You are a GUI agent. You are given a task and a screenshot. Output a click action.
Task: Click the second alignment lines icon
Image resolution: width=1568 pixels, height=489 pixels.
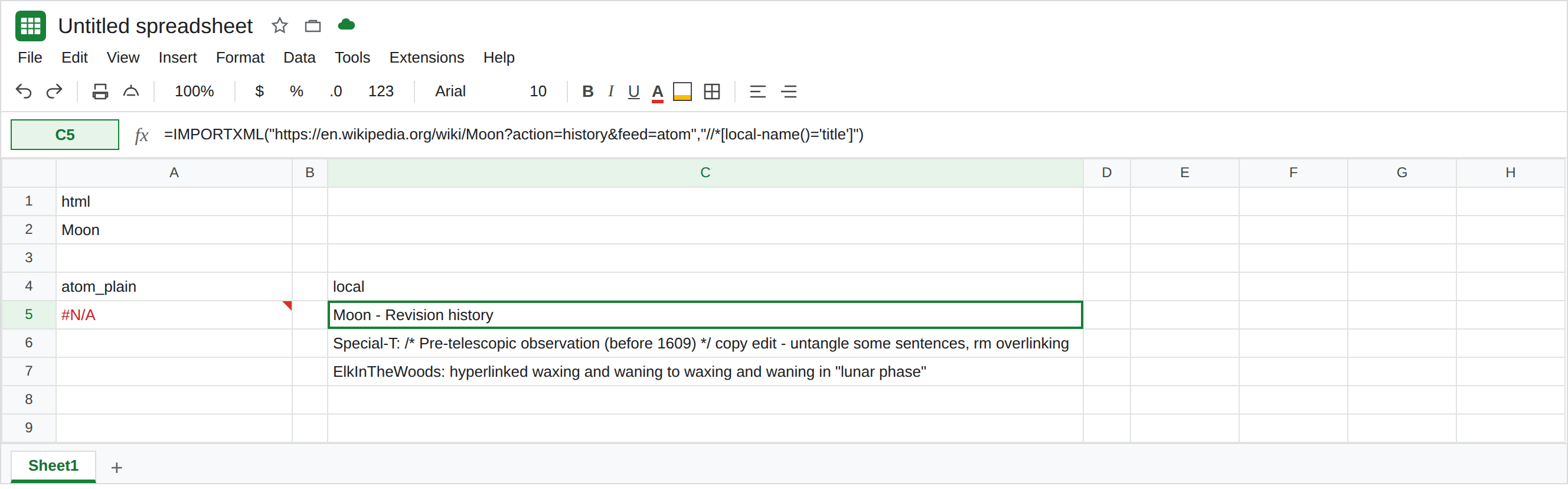tap(789, 92)
